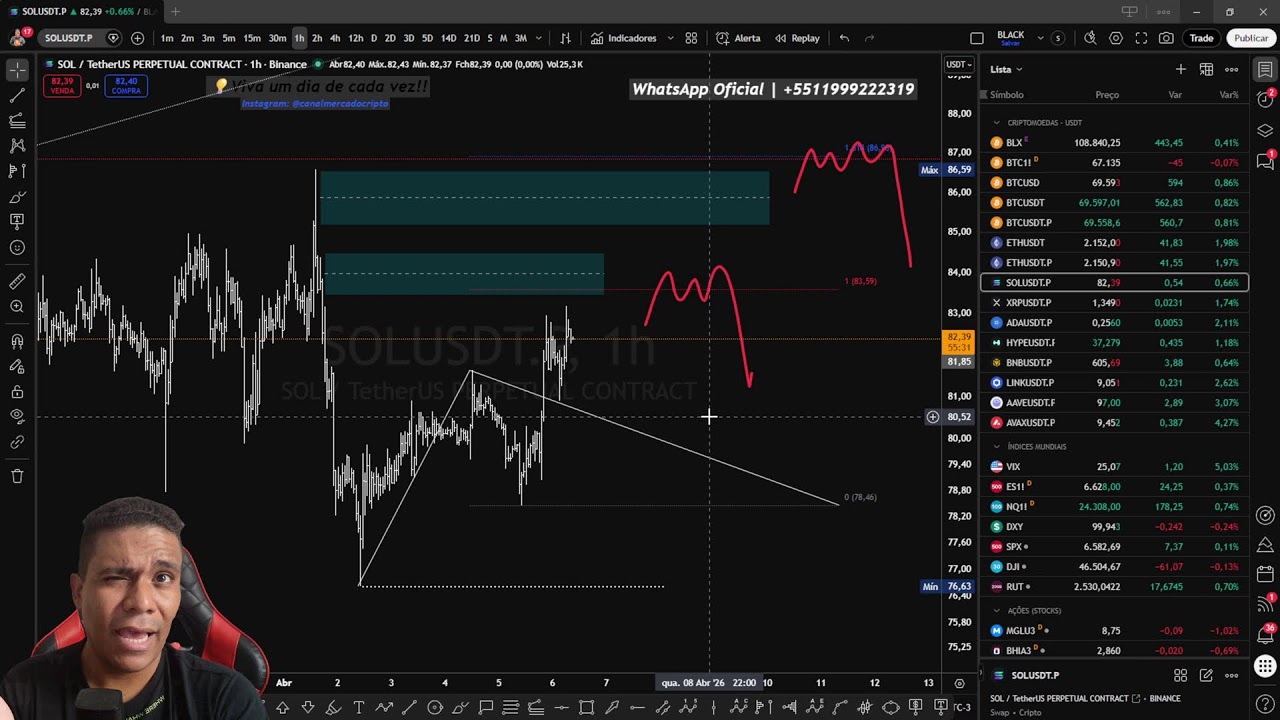Open the alerts panel in right sidebar
This screenshot has height=720, width=1280.
click(1265, 98)
